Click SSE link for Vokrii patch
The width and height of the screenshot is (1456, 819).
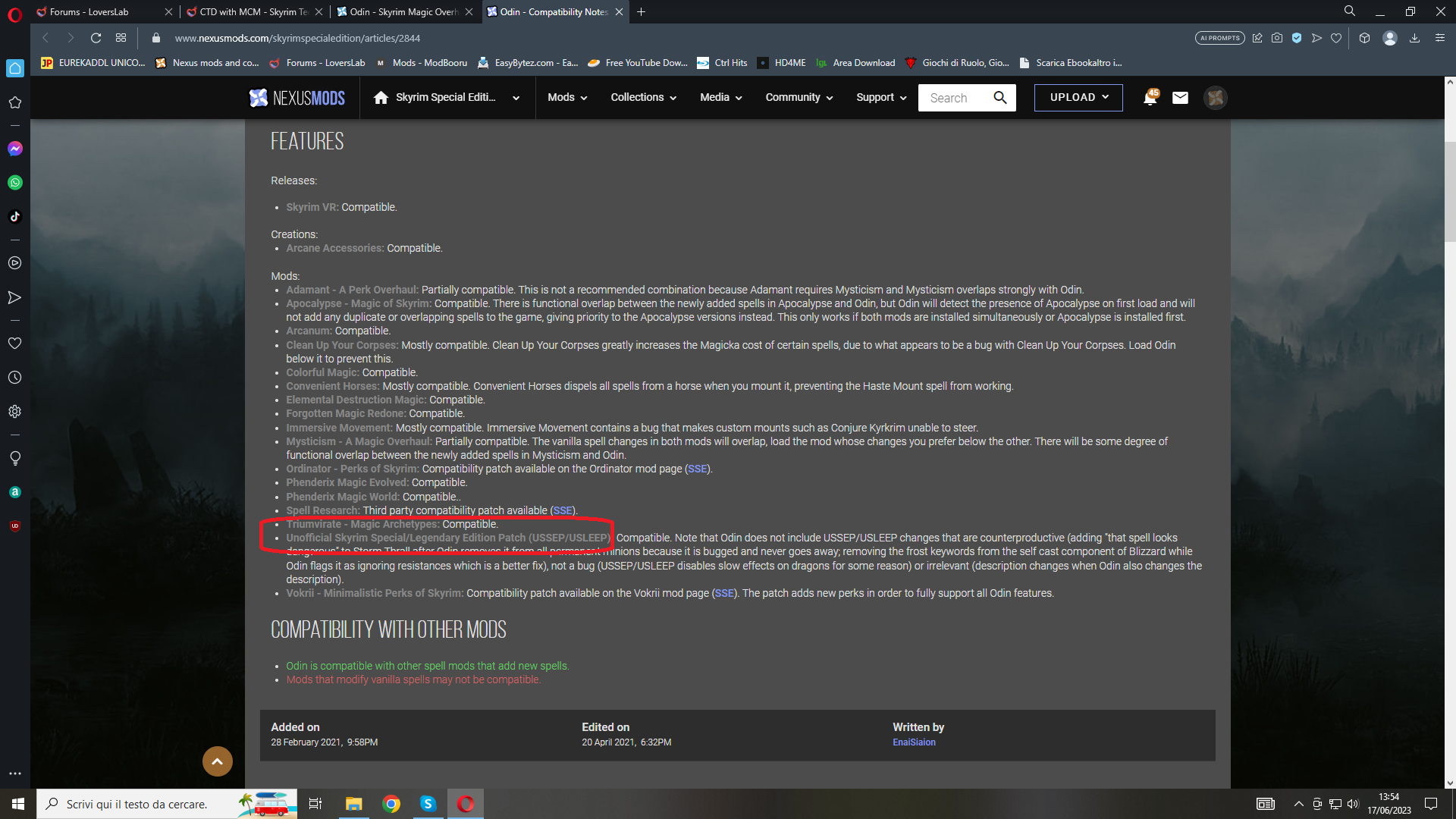[724, 594]
